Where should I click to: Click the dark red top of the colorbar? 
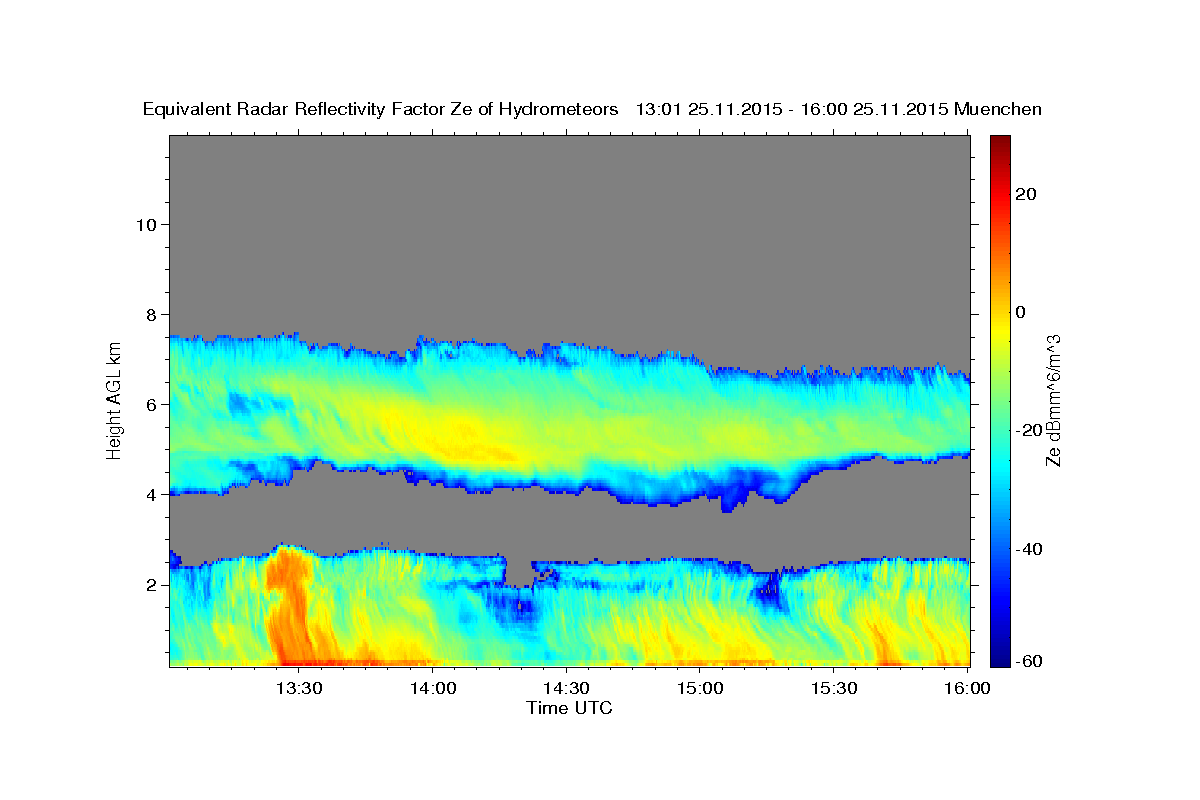pyautogui.click(x=1000, y=145)
